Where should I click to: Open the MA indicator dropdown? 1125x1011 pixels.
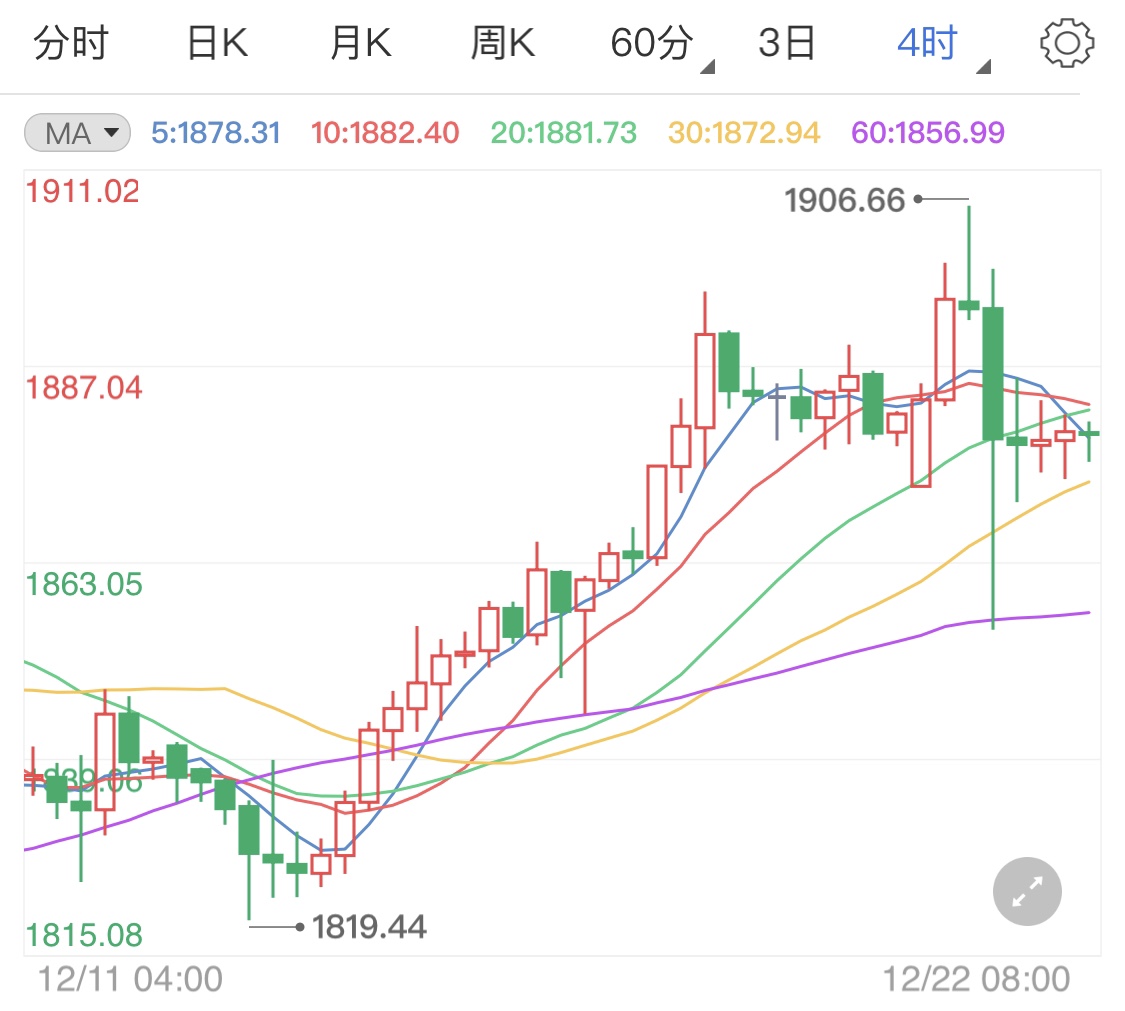pyautogui.click(x=77, y=133)
